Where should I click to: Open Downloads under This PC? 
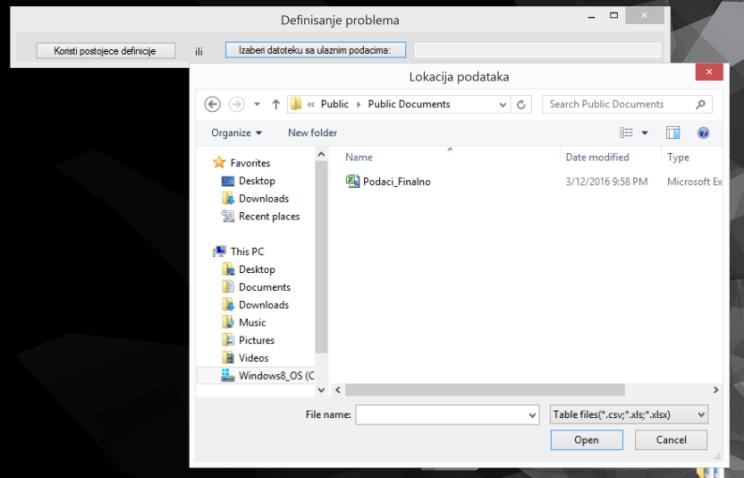tap(263, 305)
